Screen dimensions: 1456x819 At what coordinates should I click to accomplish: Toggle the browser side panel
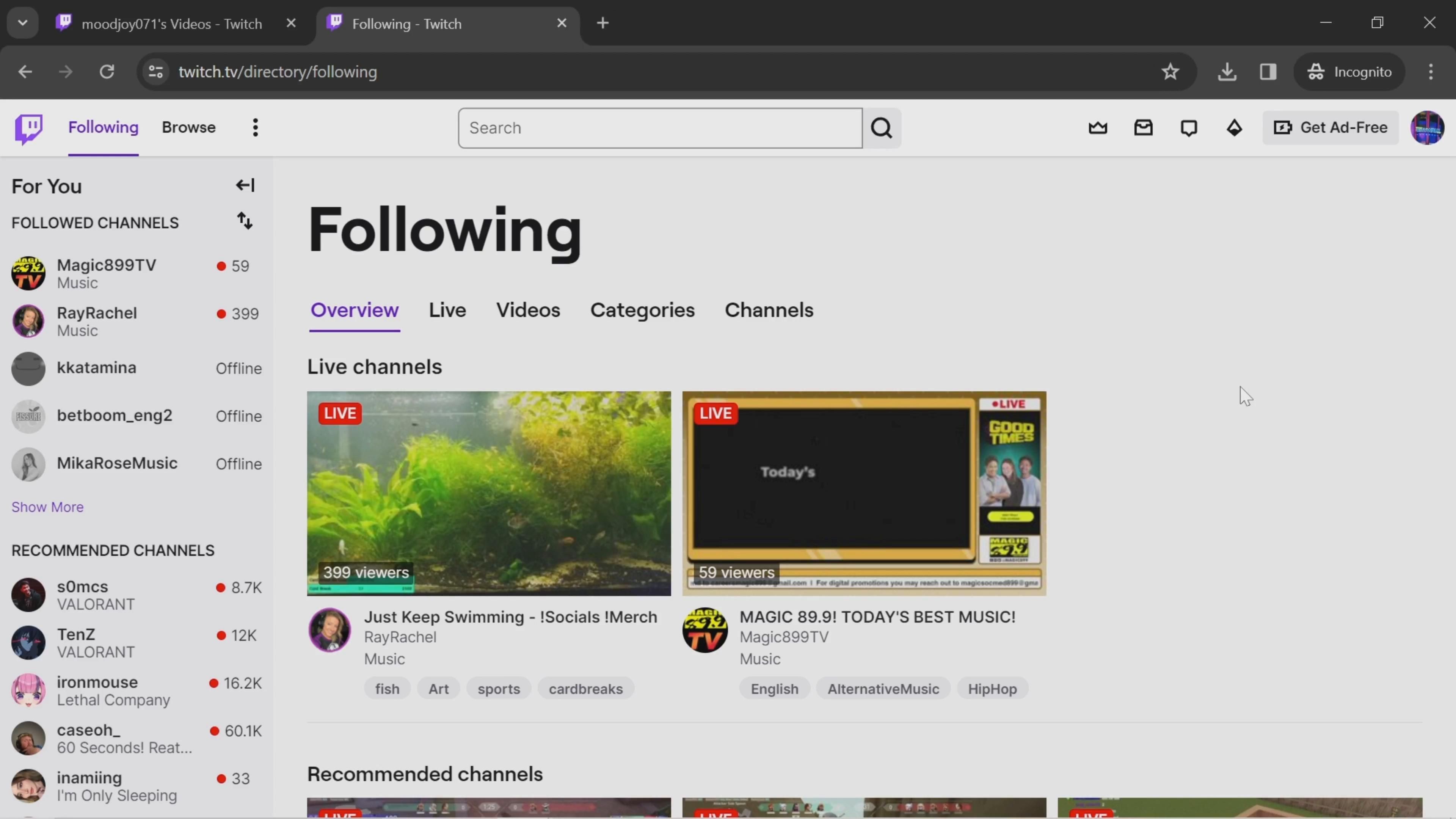(1268, 72)
